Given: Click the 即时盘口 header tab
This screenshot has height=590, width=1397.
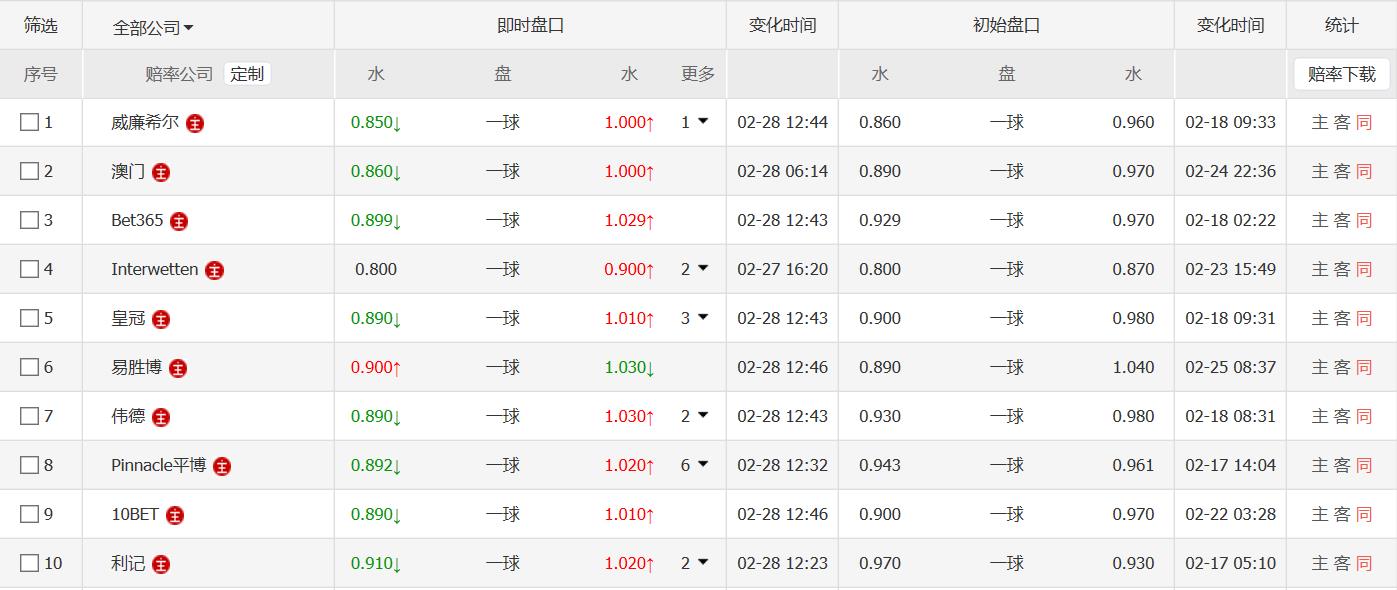Looking at the screenshot, I should [530, 26].
